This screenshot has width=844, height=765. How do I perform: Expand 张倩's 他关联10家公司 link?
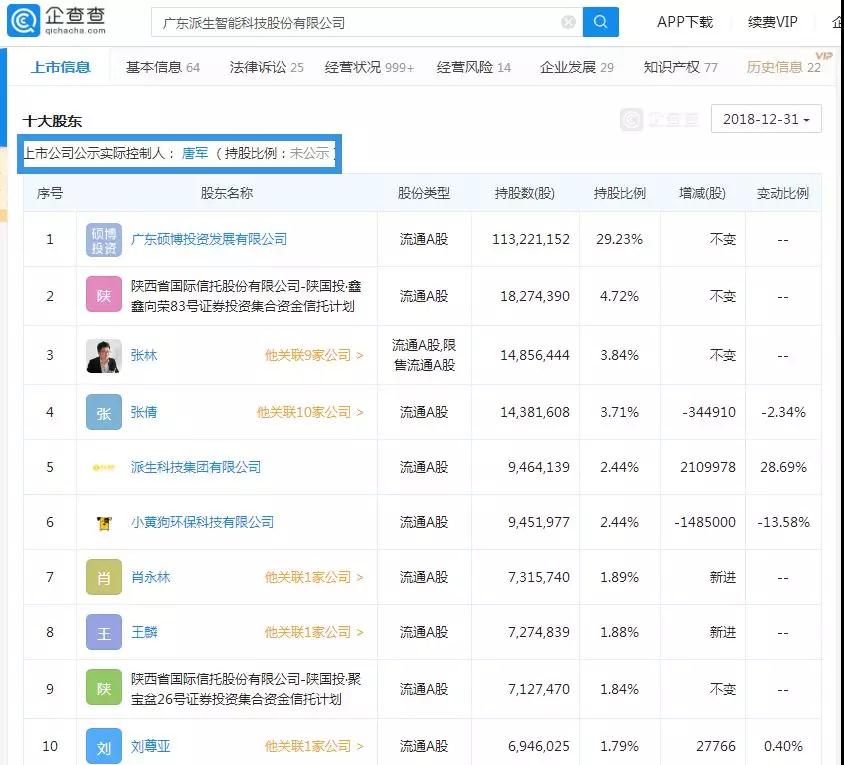click(310, 412)
